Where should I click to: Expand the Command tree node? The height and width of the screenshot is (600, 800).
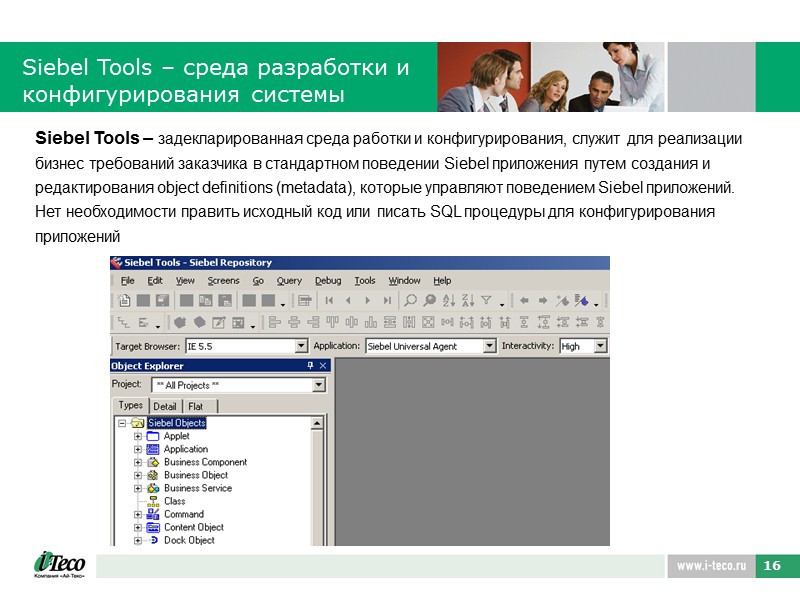click(138, 514)
